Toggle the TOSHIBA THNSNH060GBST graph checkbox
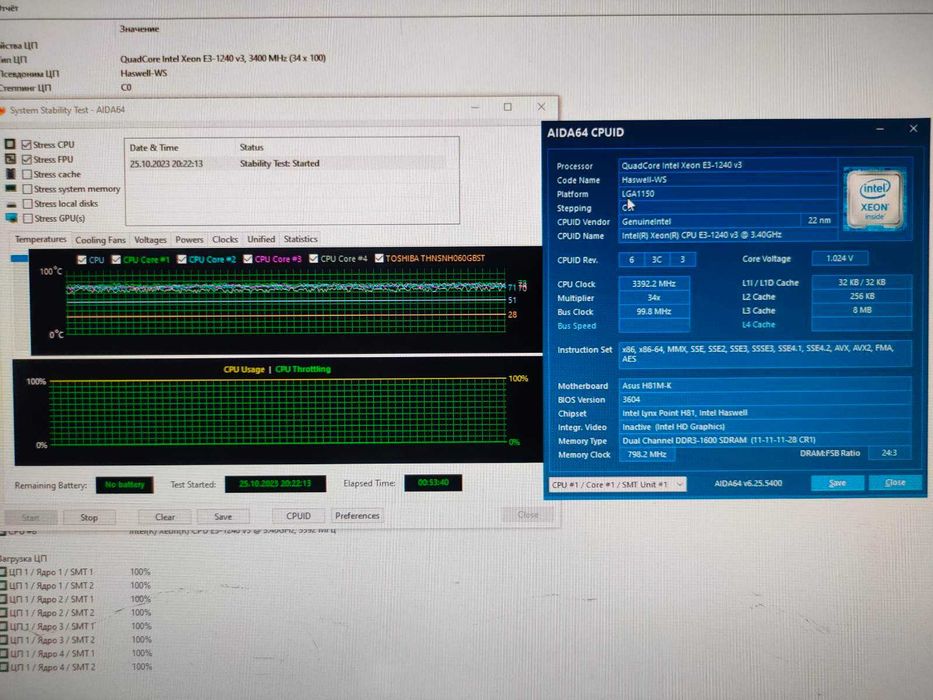 pyautogui.click(x=379, y=258)
